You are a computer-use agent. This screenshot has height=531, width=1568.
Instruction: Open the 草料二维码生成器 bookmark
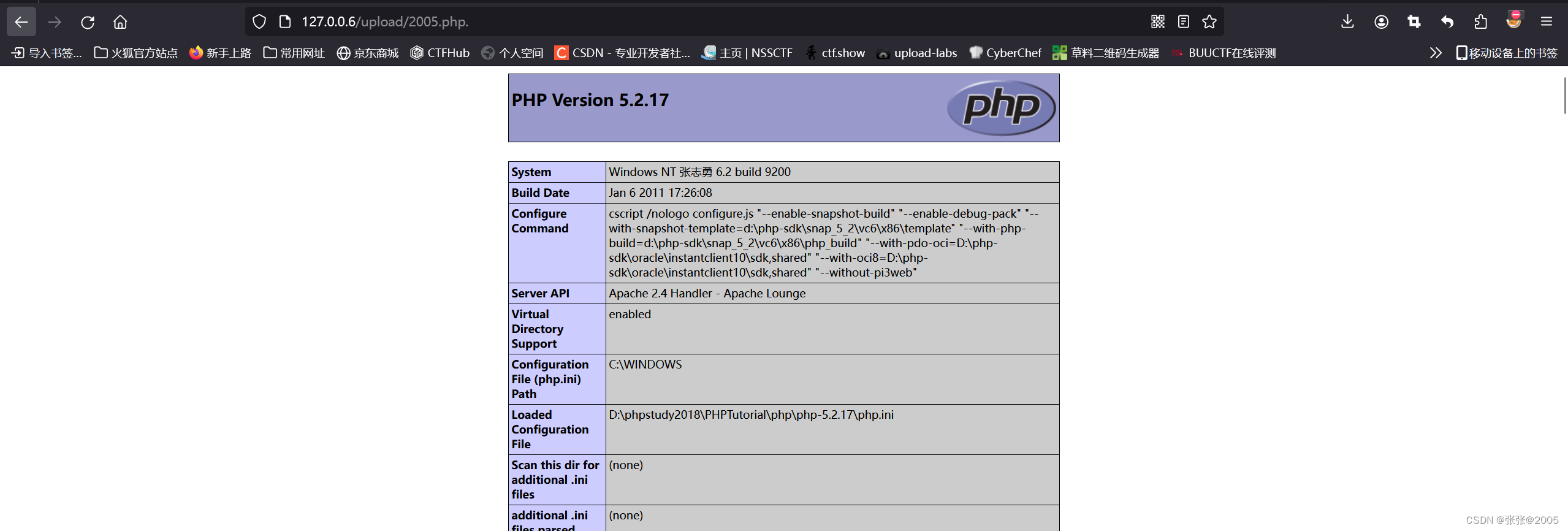(x=1106, y=53)
